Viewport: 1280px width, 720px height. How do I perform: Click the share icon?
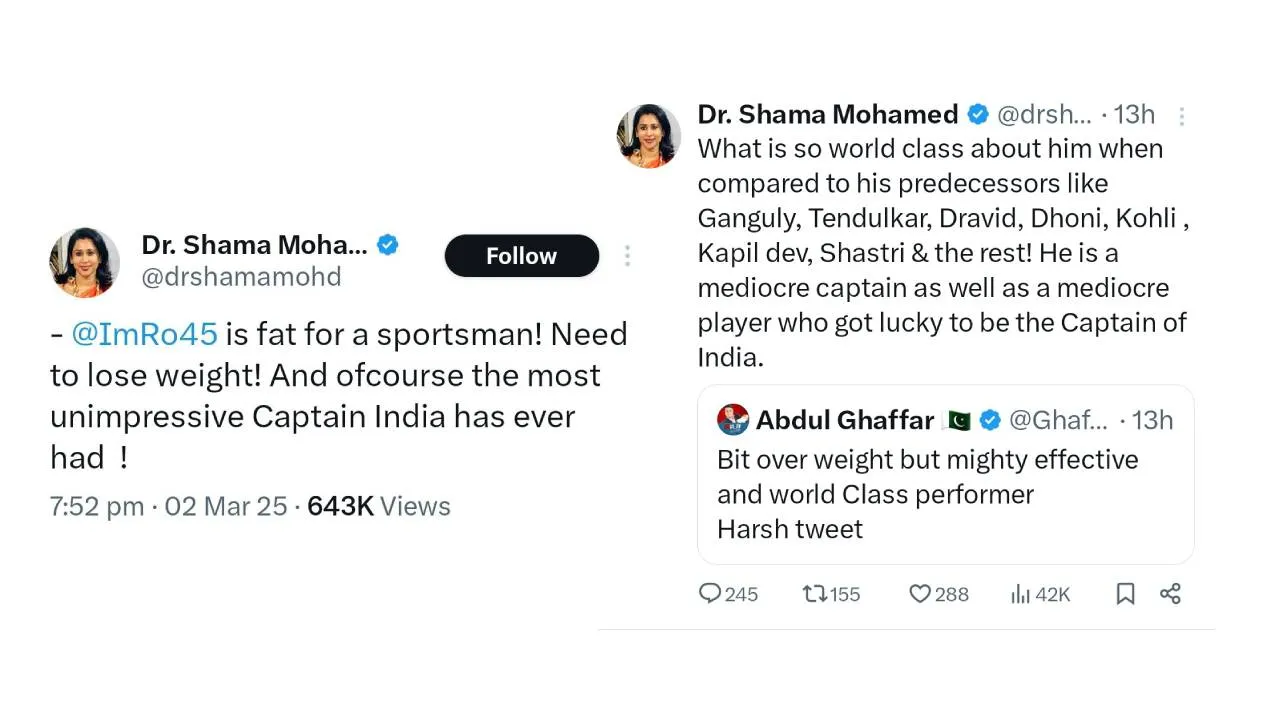point(1171,594)
